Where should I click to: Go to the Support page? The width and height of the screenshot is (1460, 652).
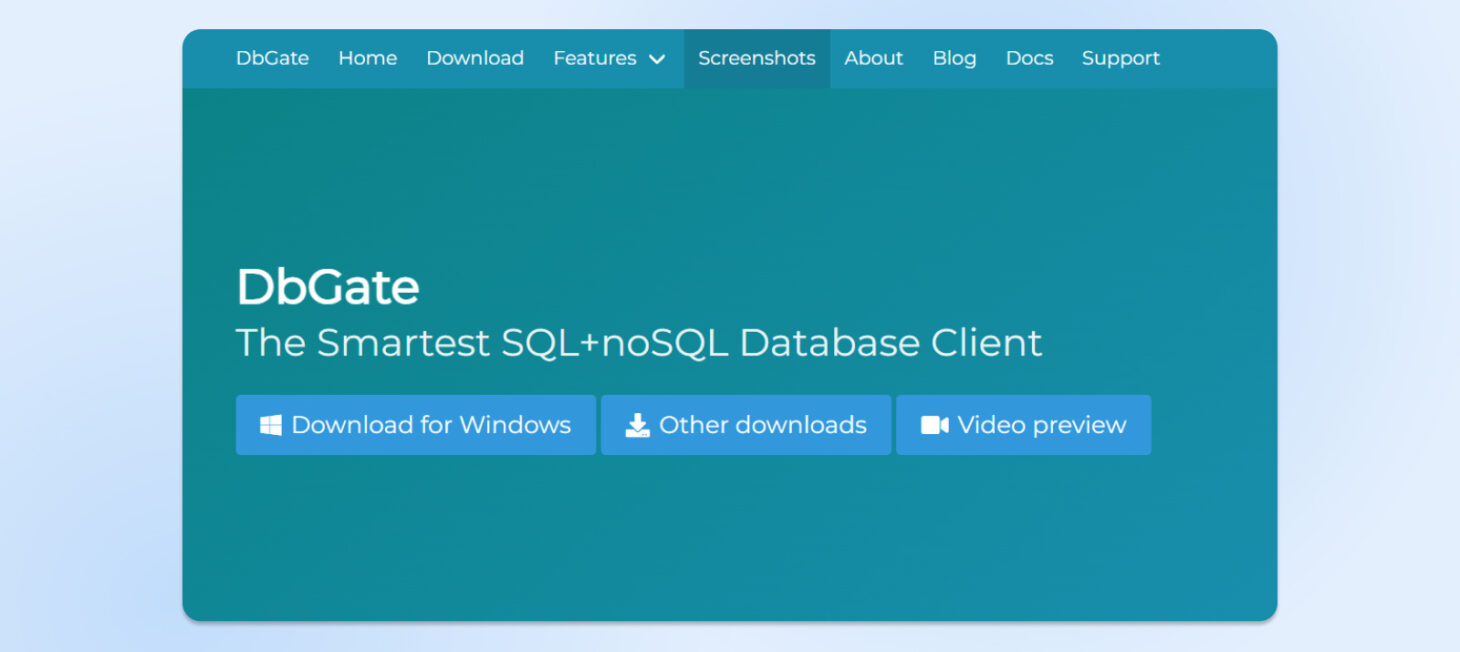(1120, 58)
